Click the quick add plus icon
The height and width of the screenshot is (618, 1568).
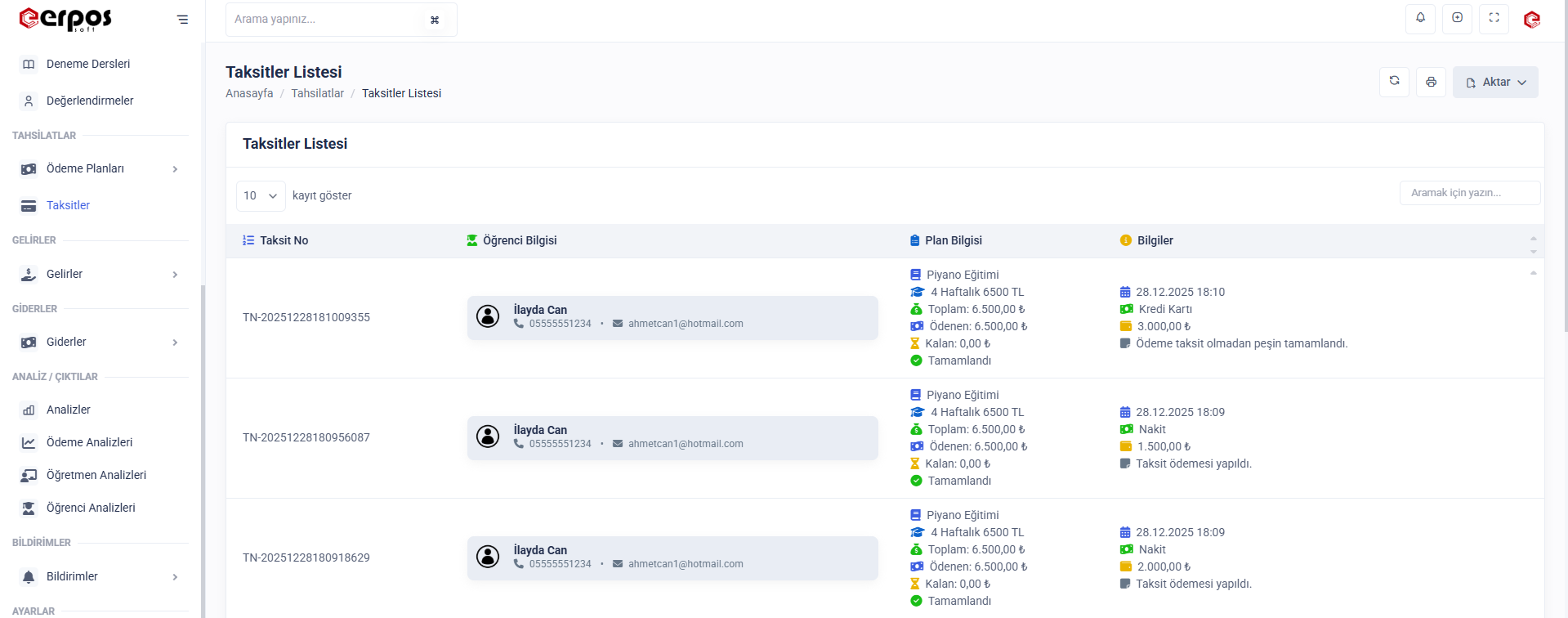click(1457, 18)
